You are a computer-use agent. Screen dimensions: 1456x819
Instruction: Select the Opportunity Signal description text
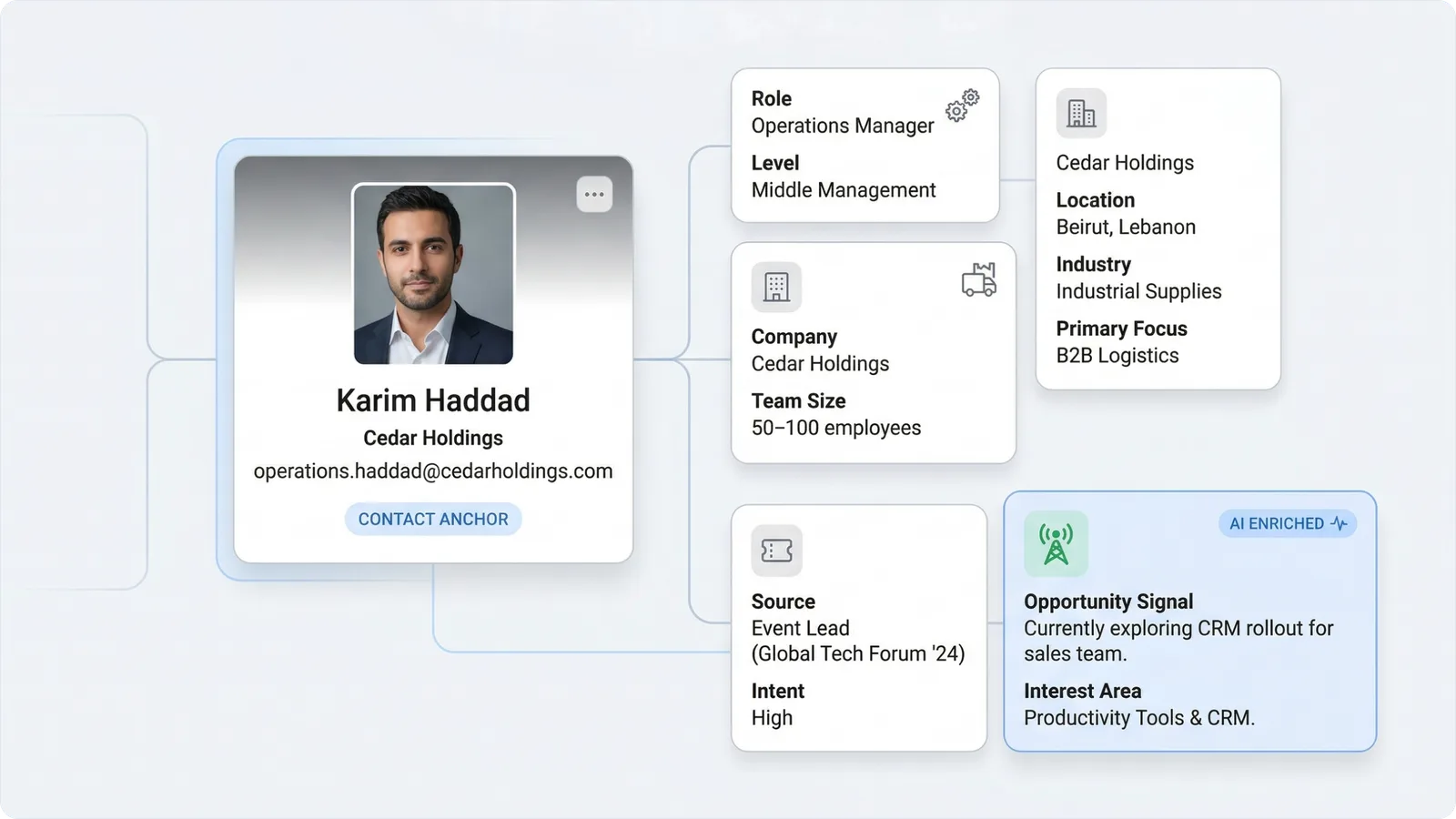click(x=1178, y=641)
